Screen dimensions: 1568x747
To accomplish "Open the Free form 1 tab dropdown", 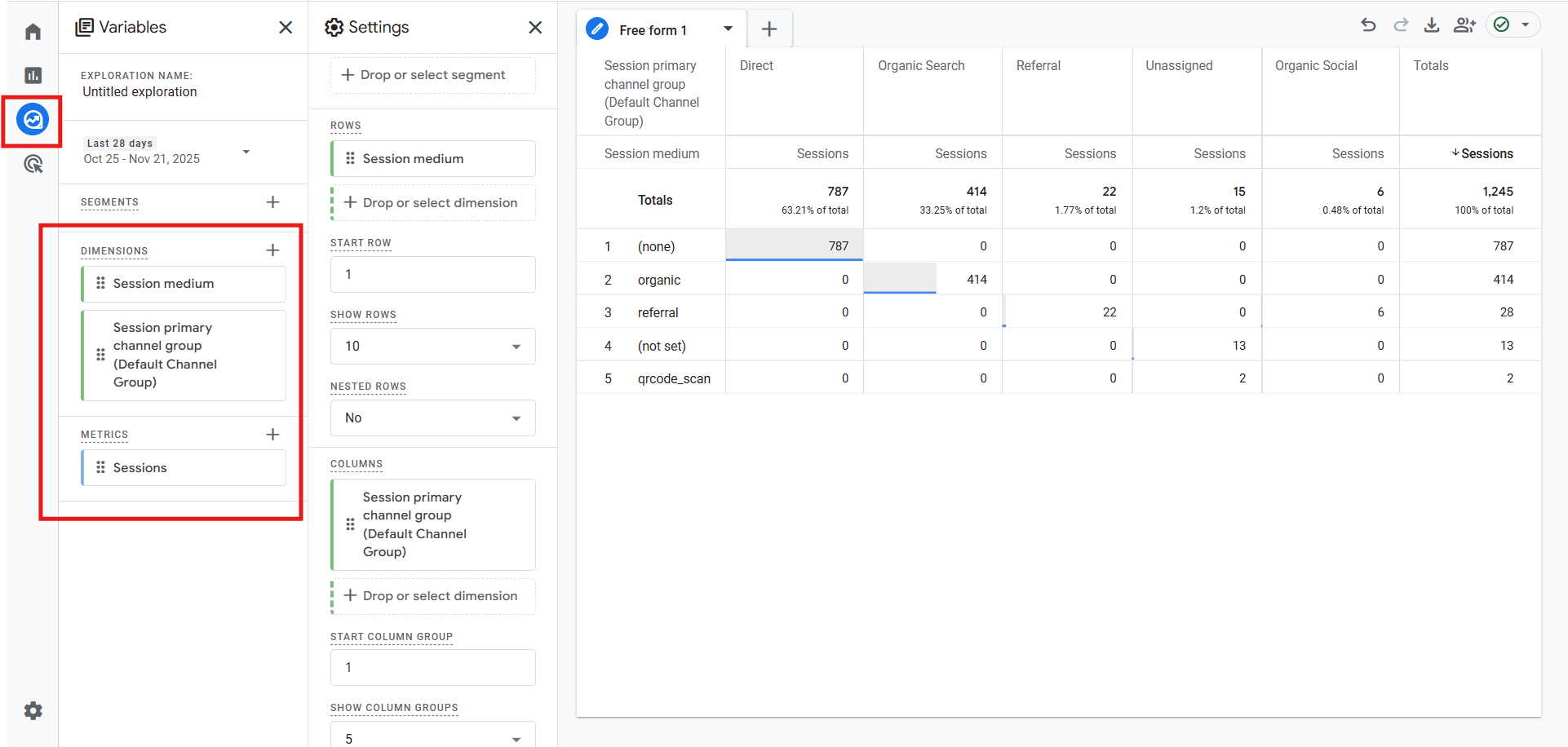I will coord(727,28).
